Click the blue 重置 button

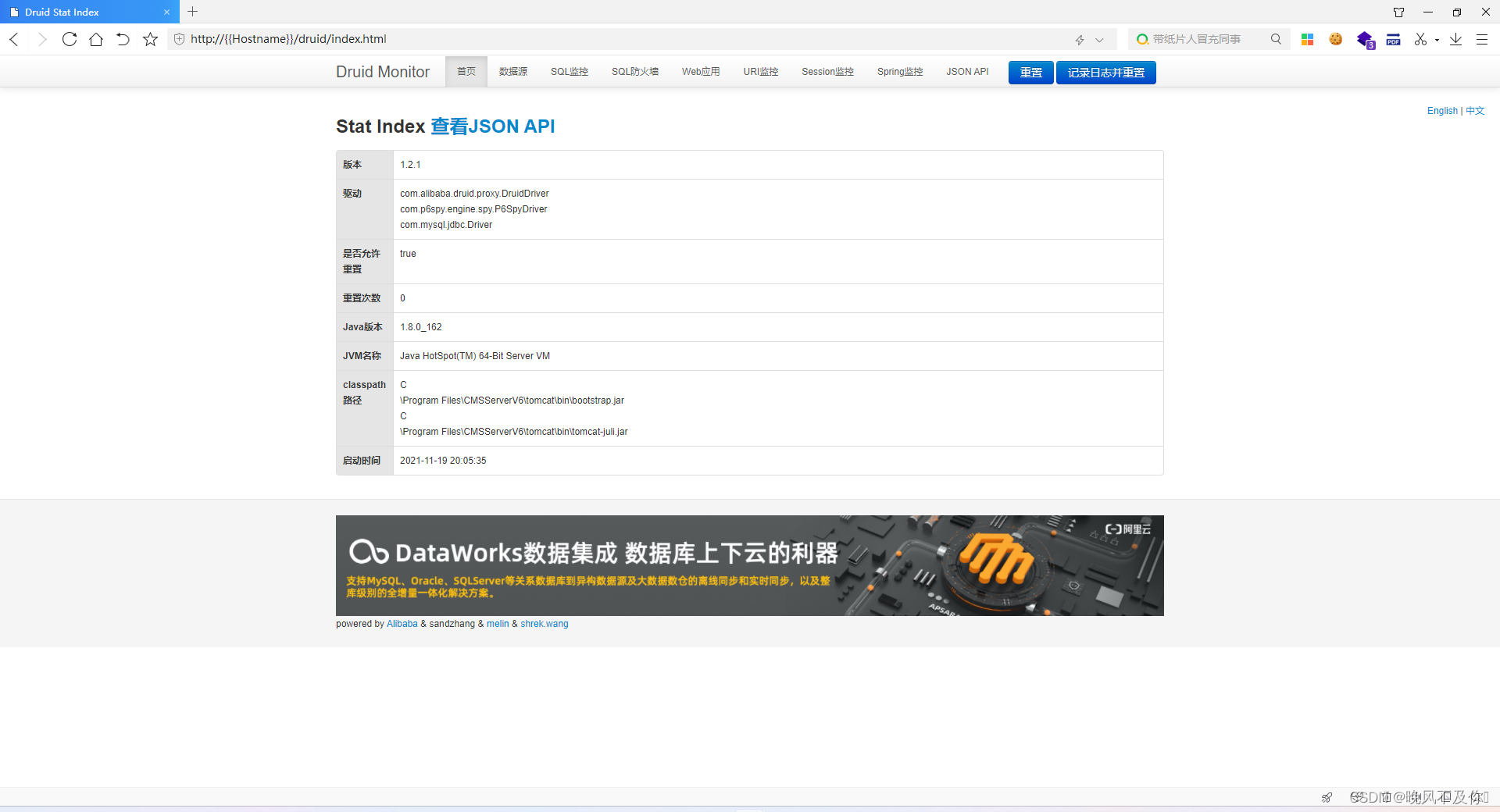pyautogui.click(x=1031, y=73)
